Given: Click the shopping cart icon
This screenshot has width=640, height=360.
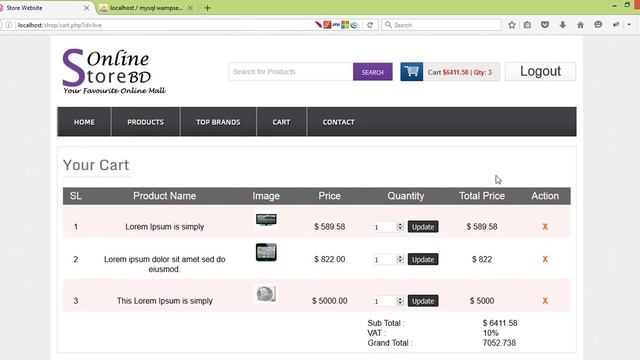Looking at the screenshot, I should 411,72.
